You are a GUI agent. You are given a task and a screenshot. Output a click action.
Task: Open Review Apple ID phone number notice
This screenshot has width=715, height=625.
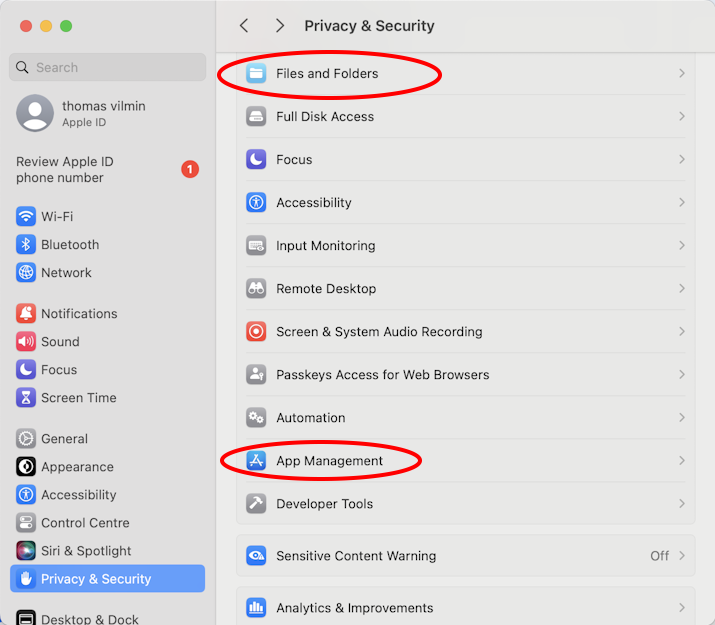(65, 170)
